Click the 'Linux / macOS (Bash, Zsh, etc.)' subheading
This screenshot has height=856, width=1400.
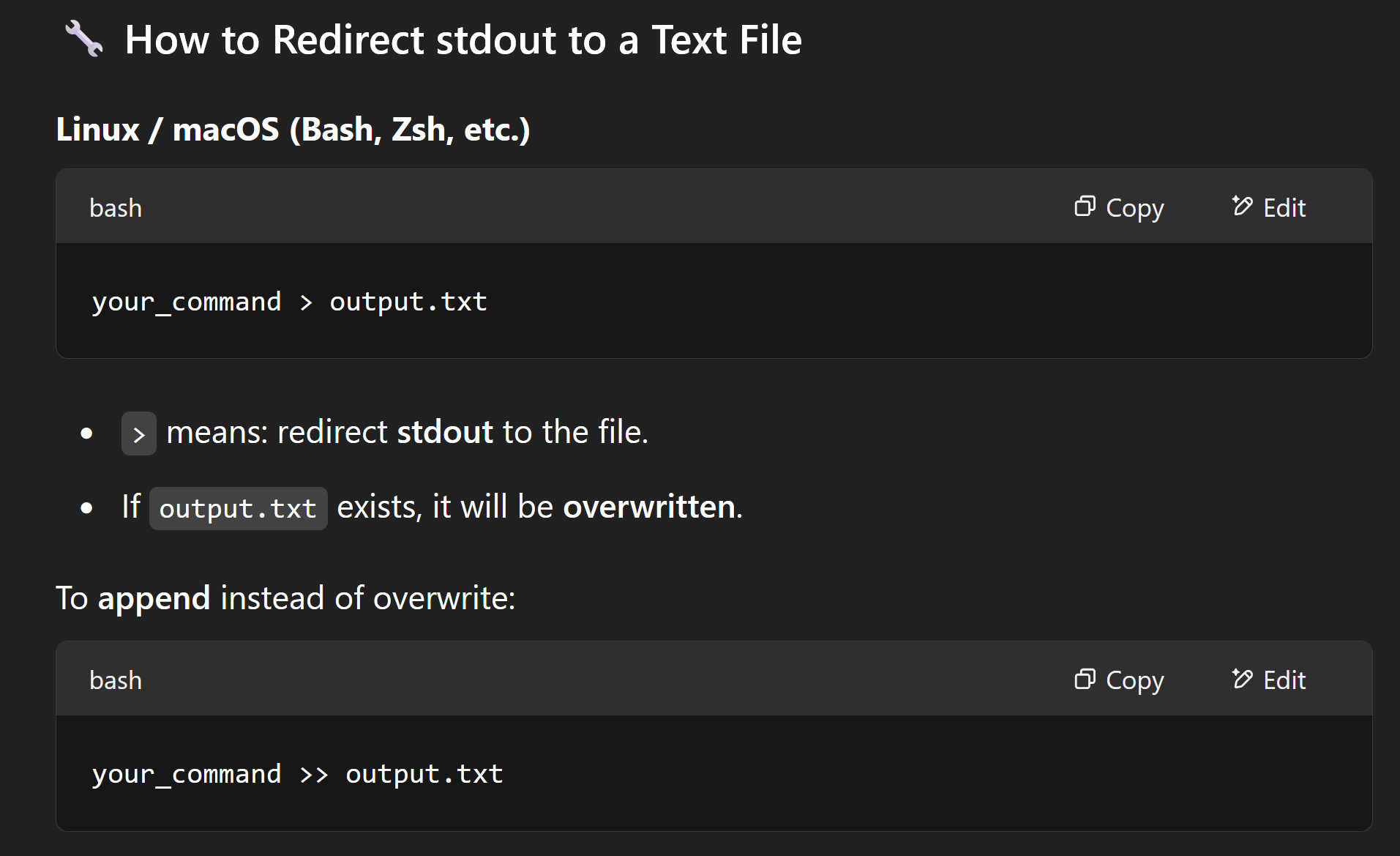[293, 130]
